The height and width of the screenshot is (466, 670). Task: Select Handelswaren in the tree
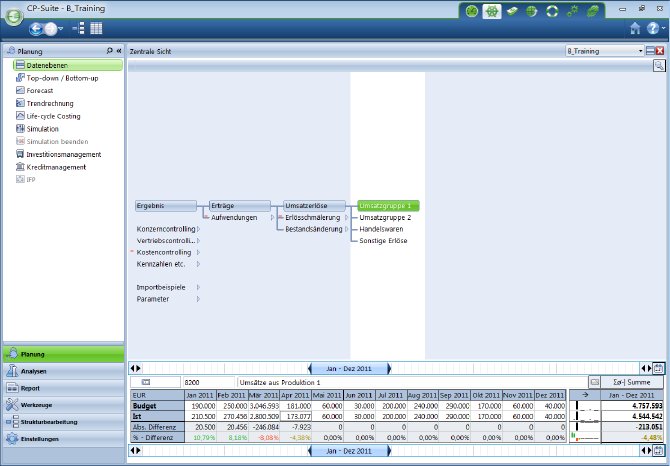click(381, 229)
